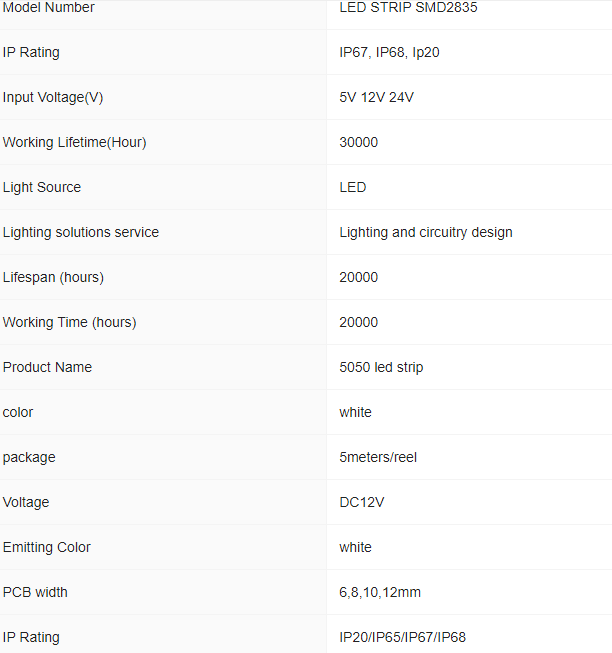Click the 'Working Lifetime(Hour)' label
The width and height of the screenshot is (612, 653).
[74, 142]
